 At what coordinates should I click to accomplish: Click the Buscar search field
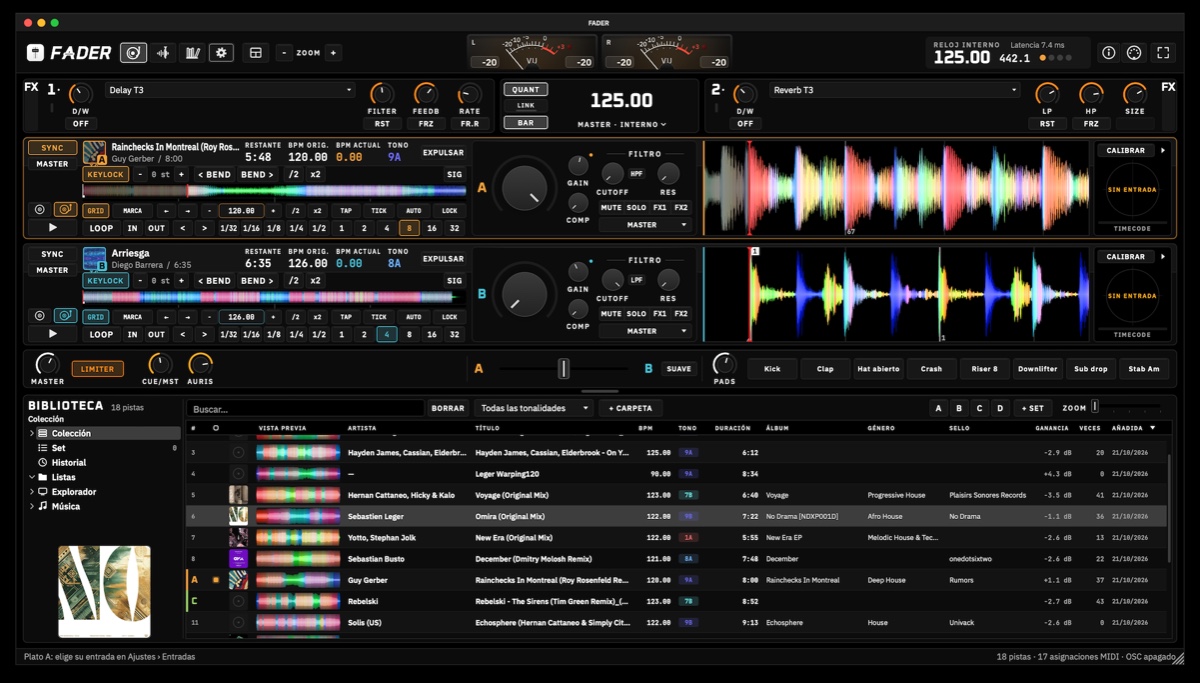(305, 408)
